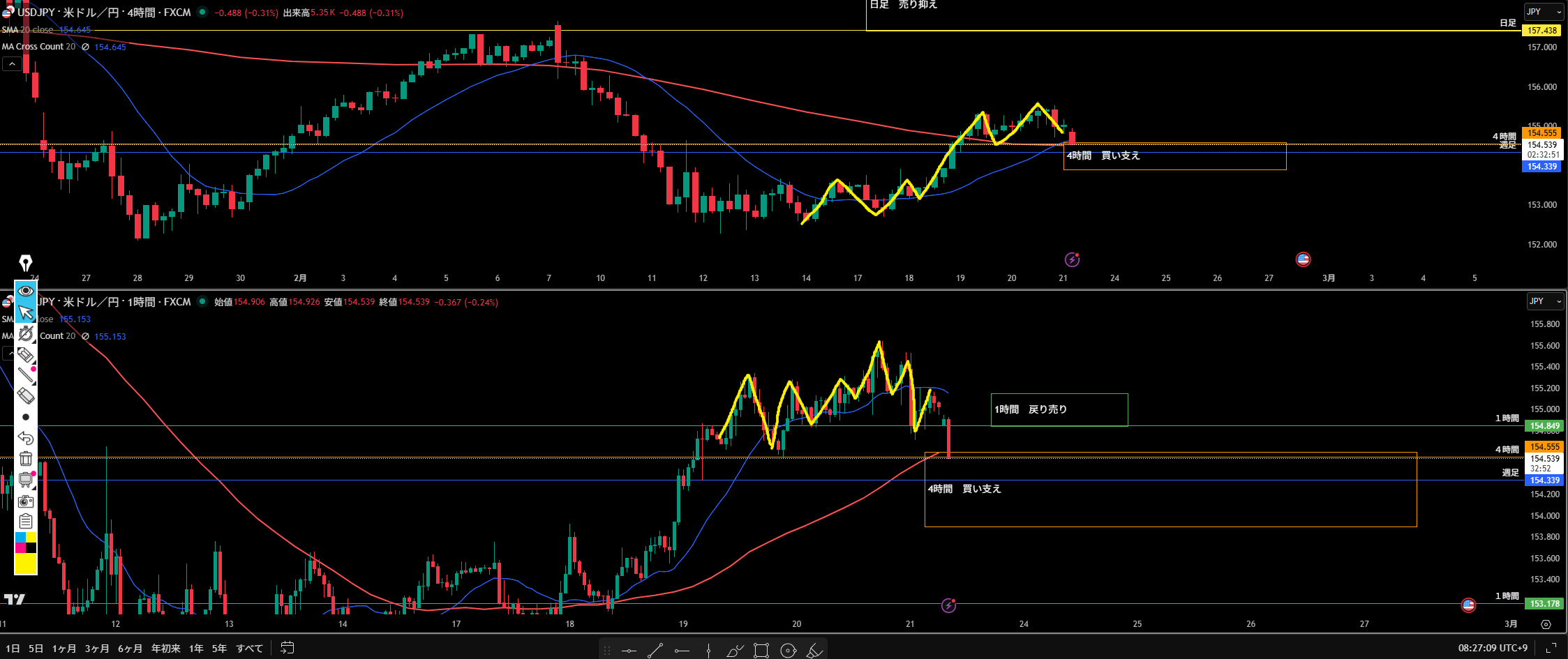The width and height of the screenshot is (1568, 659).
Task: Click the trash can delete icon
Action: click(x=26, y=459)
